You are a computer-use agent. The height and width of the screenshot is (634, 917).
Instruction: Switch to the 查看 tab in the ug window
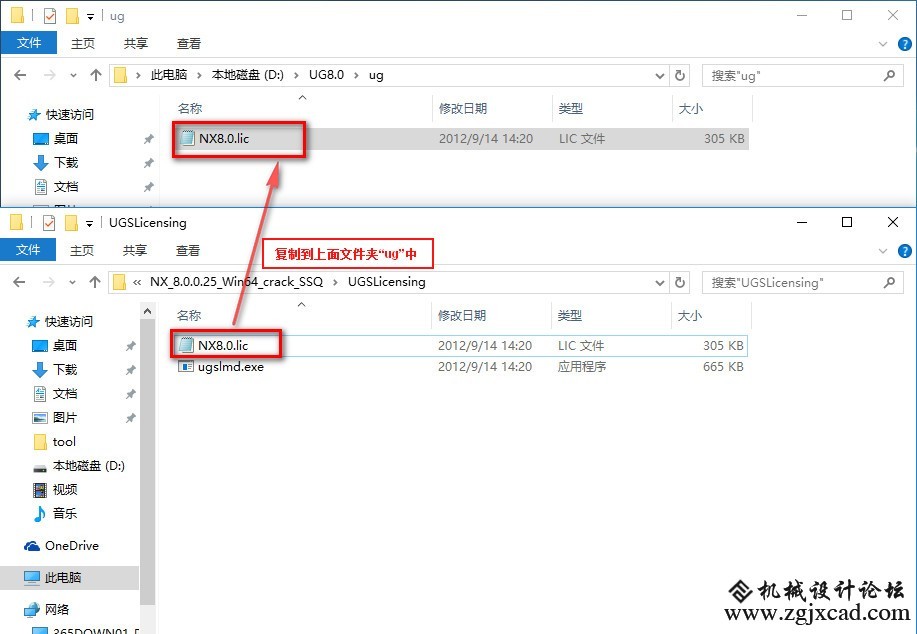point(188,43)
